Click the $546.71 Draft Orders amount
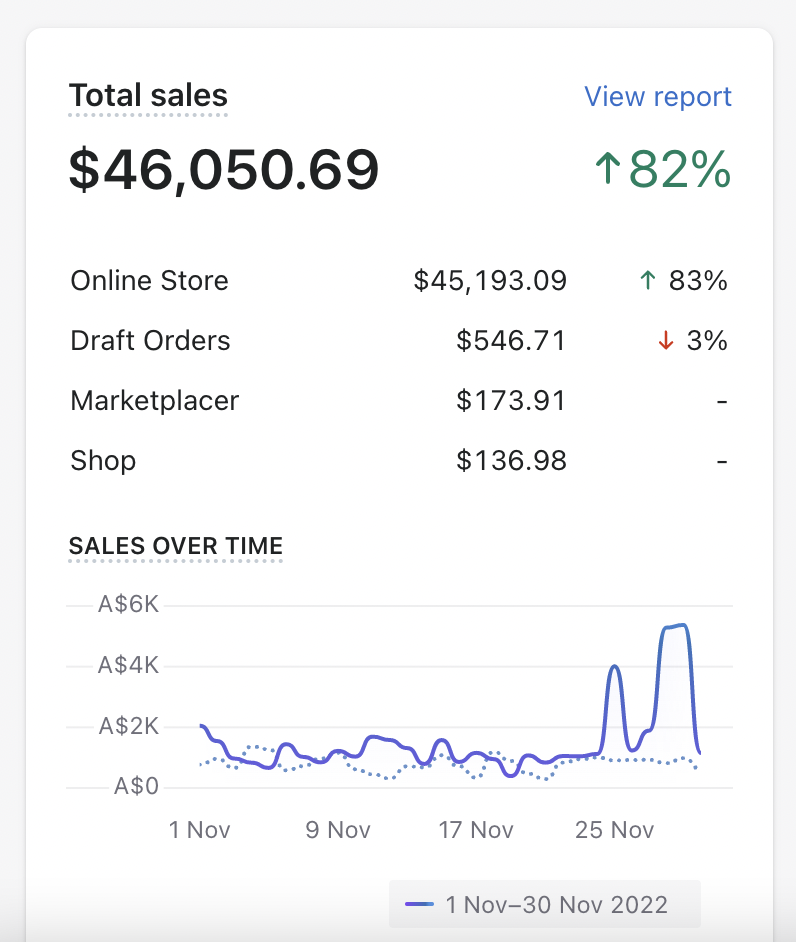796x942 pixels. [x=511, y=342]
